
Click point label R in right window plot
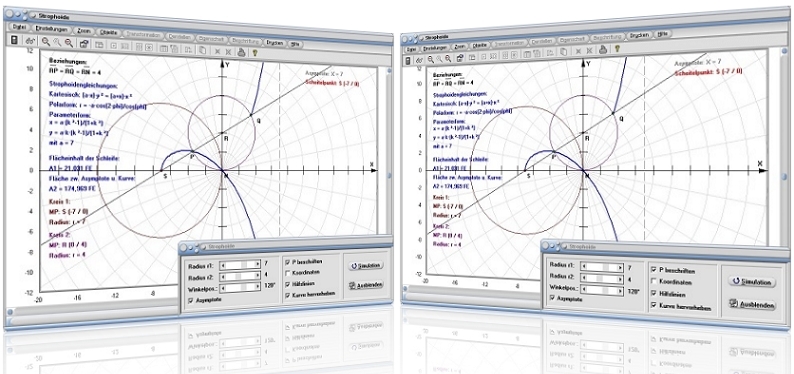(x=588, y=138)
